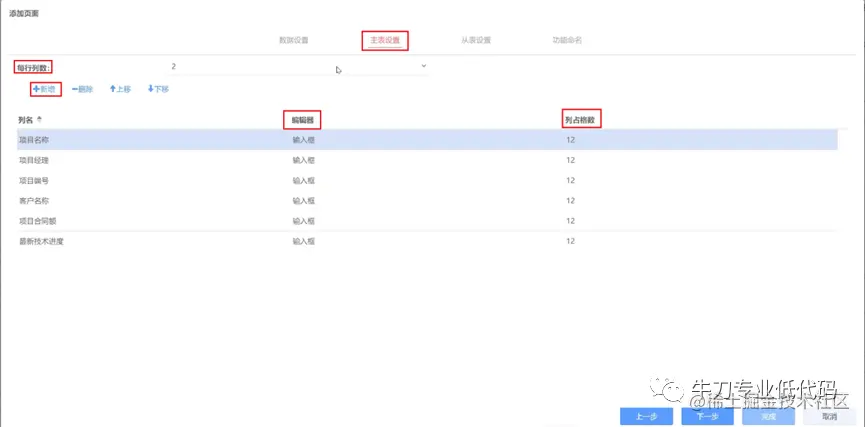Delete the selected row with 删除
This screenshot has width=865, height=427.
point(82,89)
